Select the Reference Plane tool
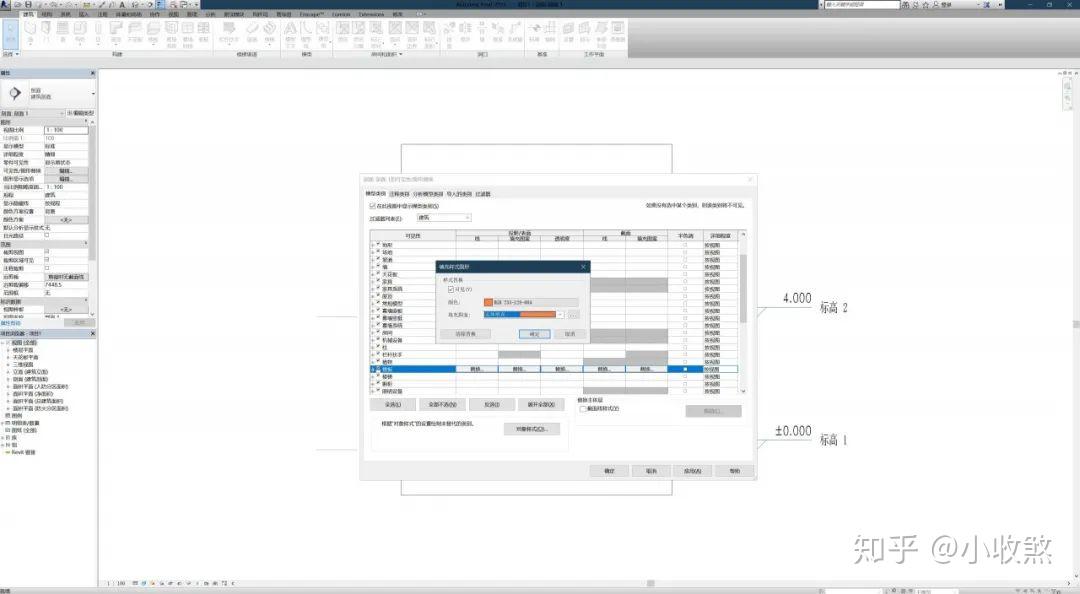 [601, 32]
